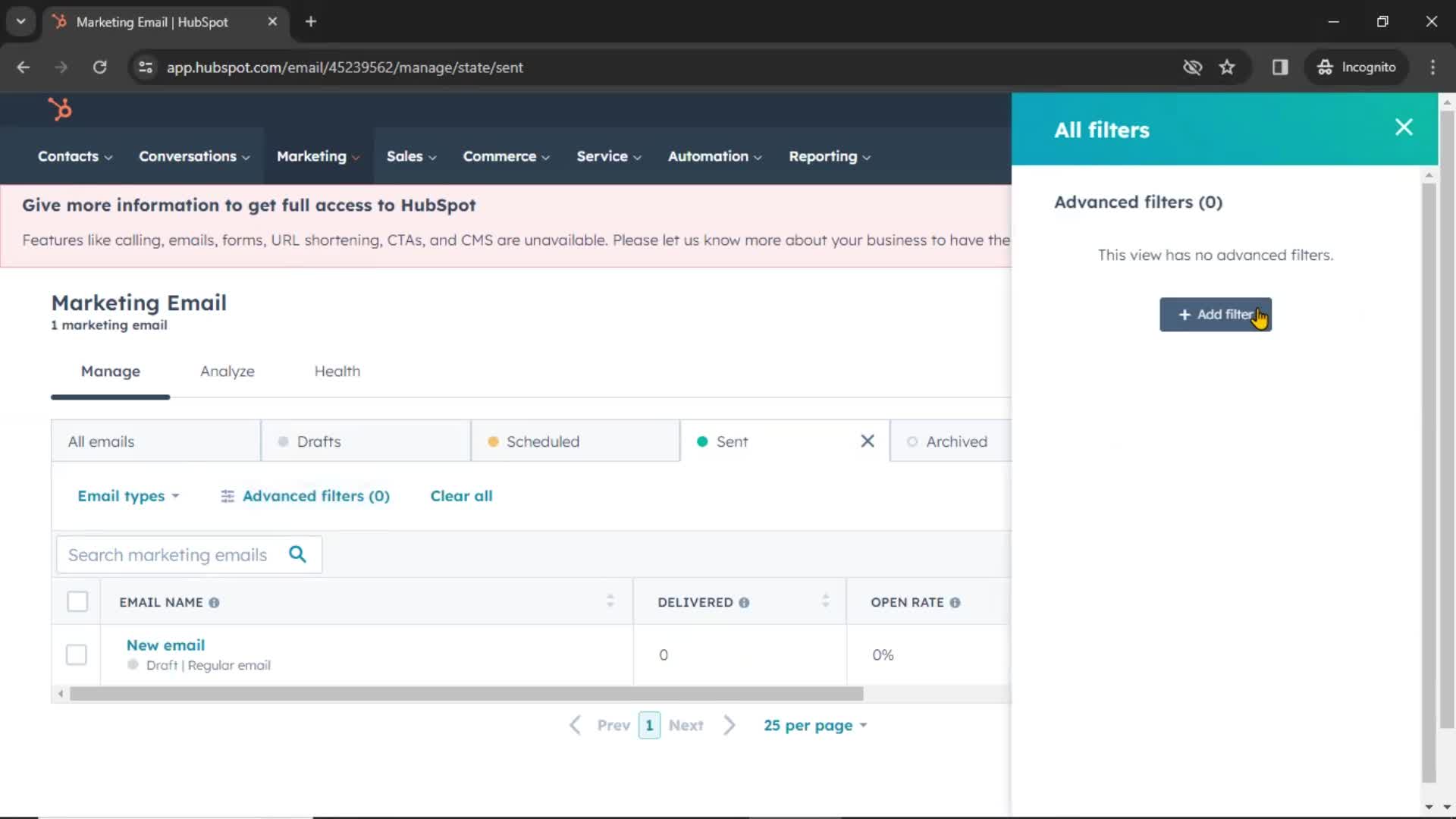The width and height of the screenshot is (1456, 819).
Task: Click the browser back arrow
Action: point(24,67)
